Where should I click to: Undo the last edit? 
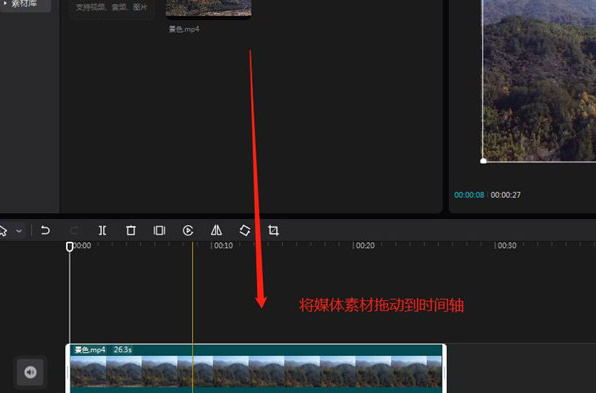pos(45,230)
